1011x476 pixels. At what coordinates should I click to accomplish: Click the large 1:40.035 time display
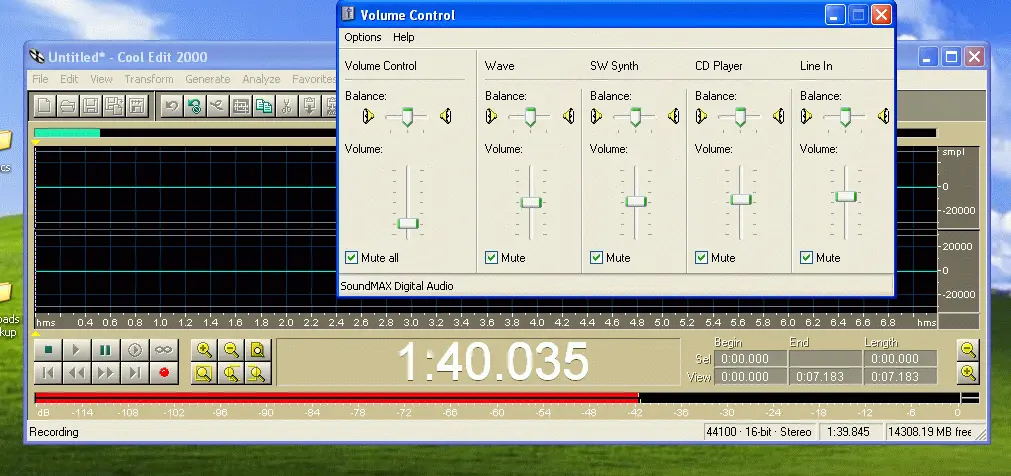(493, 362)
